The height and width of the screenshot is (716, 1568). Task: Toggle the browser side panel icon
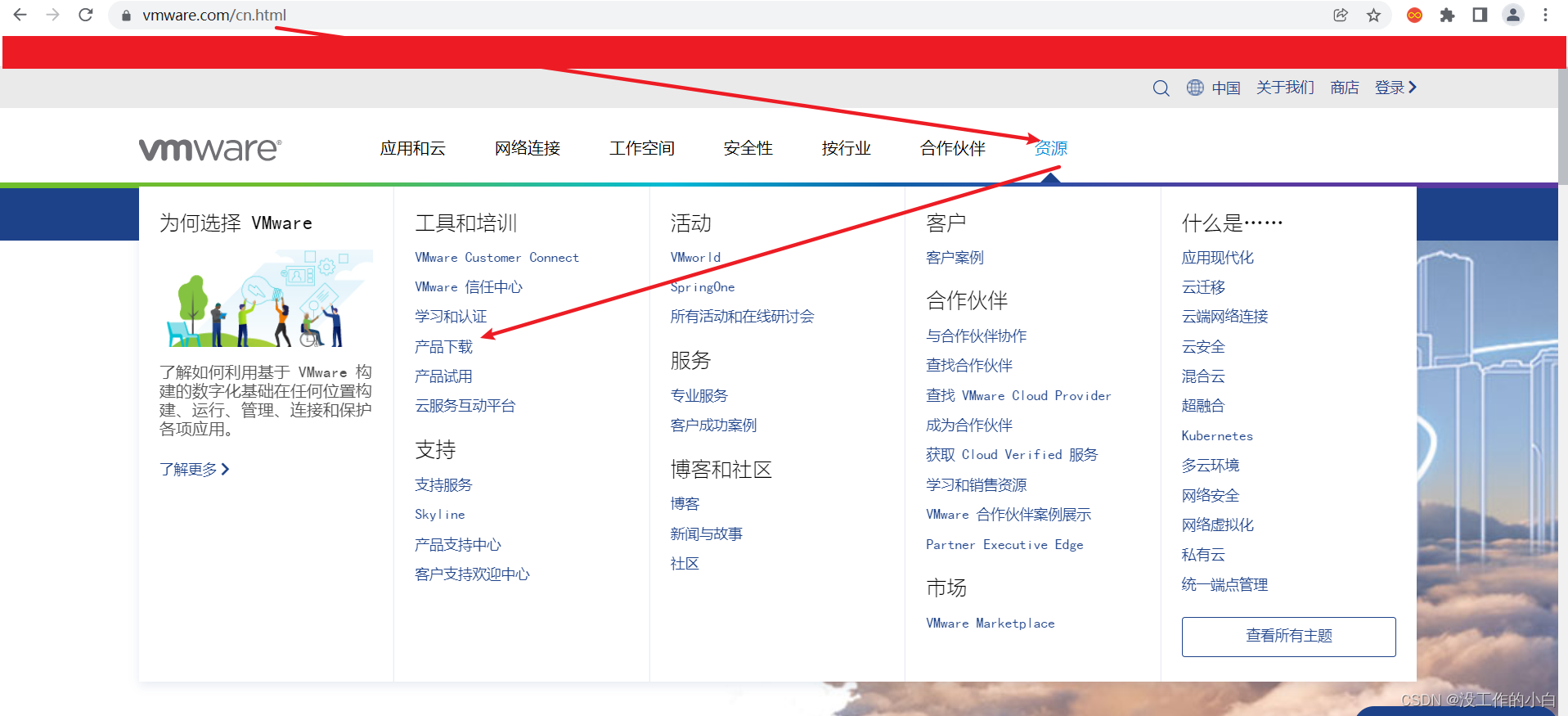(x=1480, y=15)
